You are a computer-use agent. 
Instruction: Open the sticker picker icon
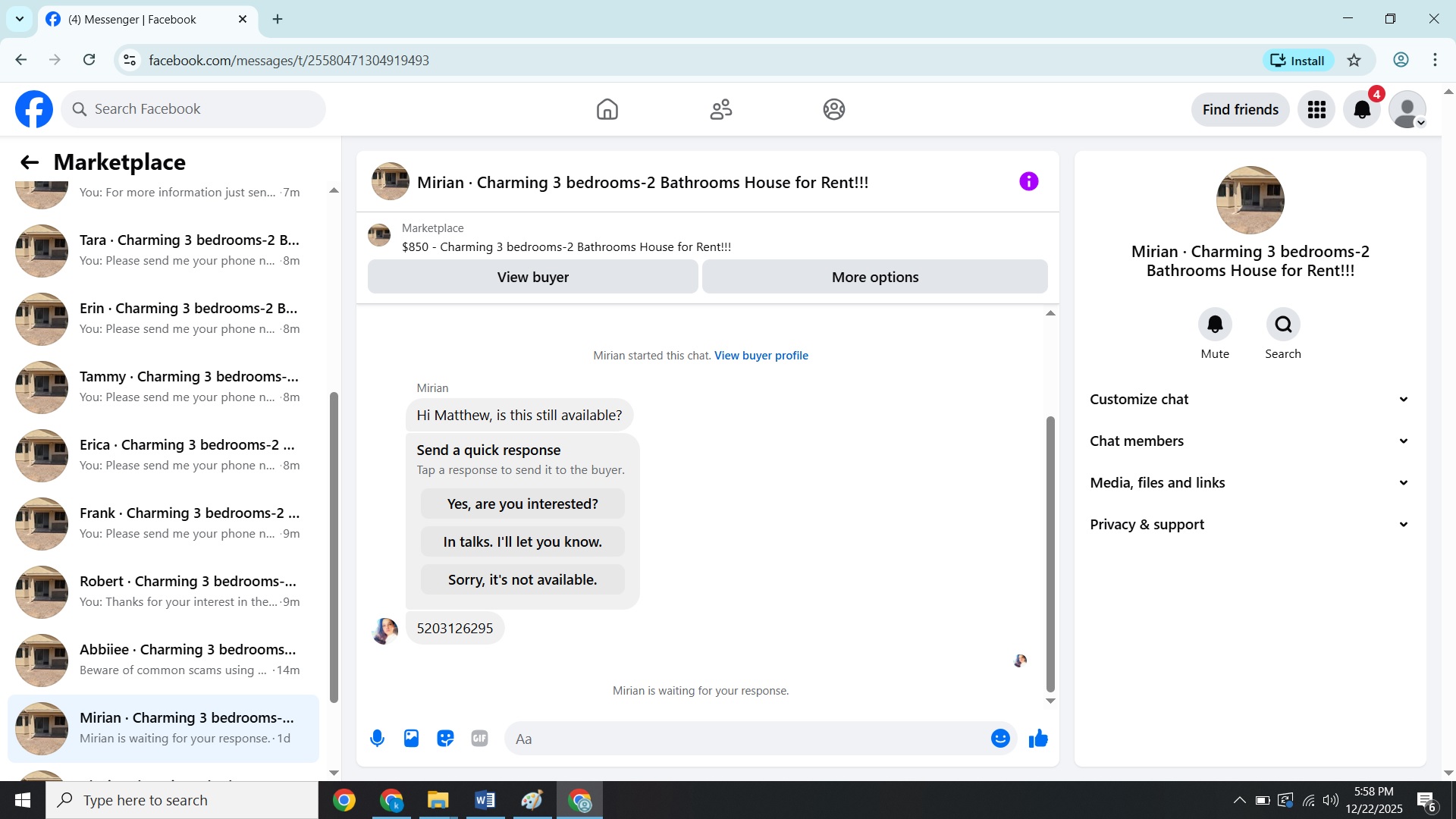445,738
